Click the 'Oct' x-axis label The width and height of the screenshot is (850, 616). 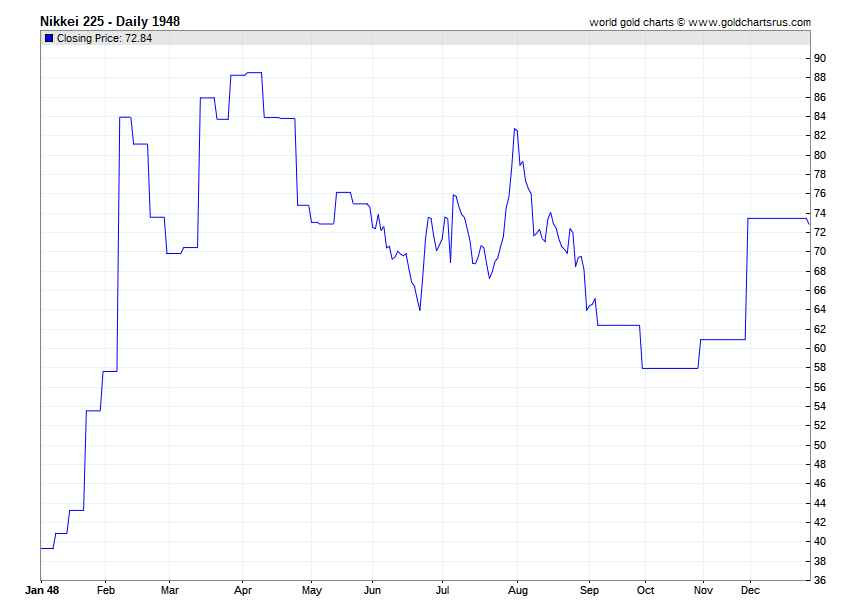pos(646,590)
